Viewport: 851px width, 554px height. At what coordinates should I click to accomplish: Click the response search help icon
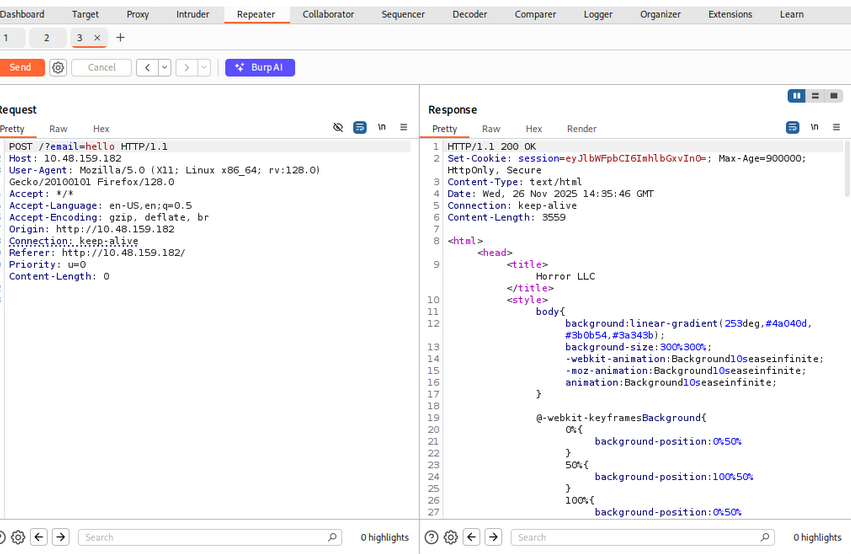pos(431,537)
